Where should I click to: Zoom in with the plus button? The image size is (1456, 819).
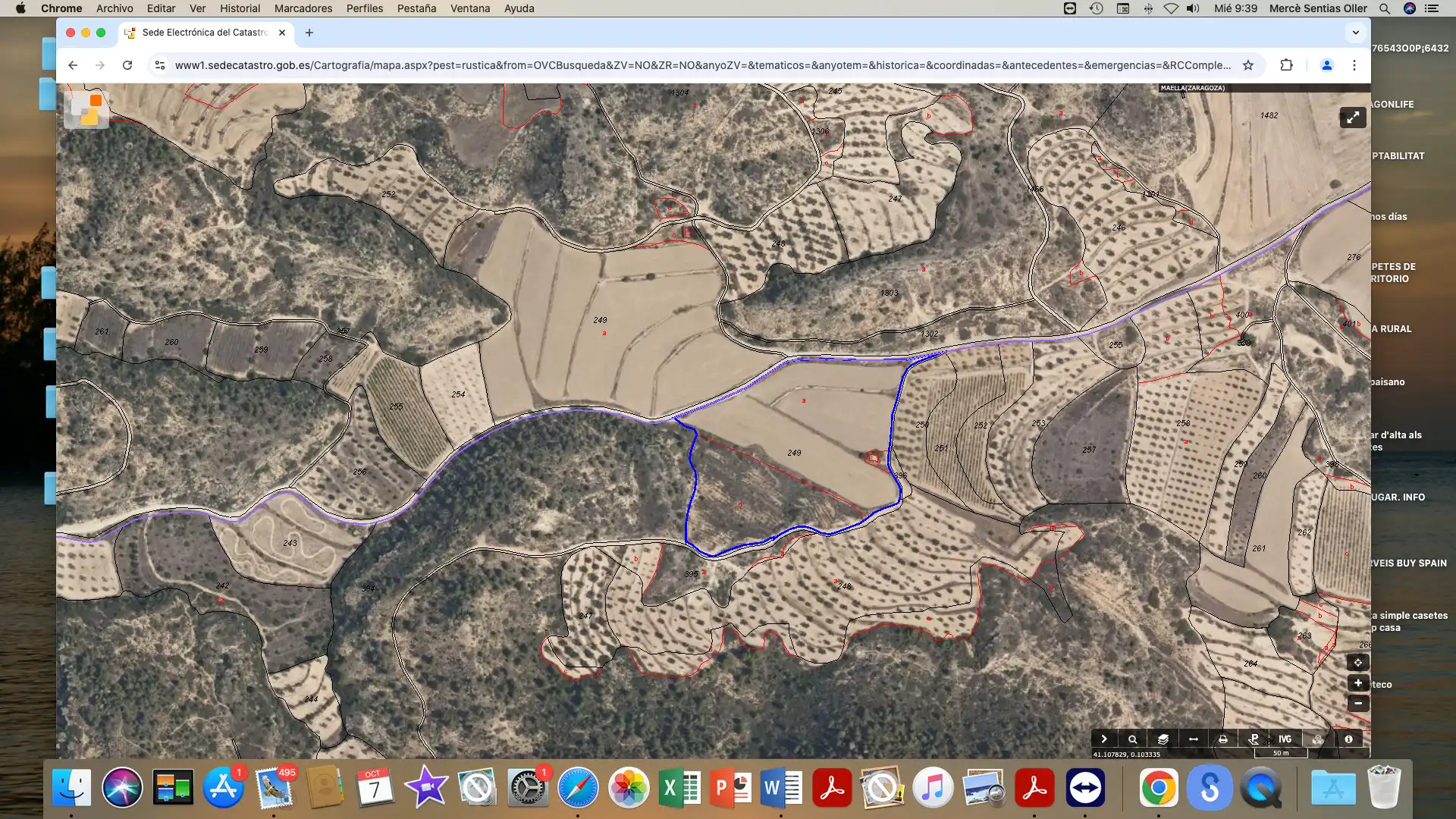tap(1358, 683)
